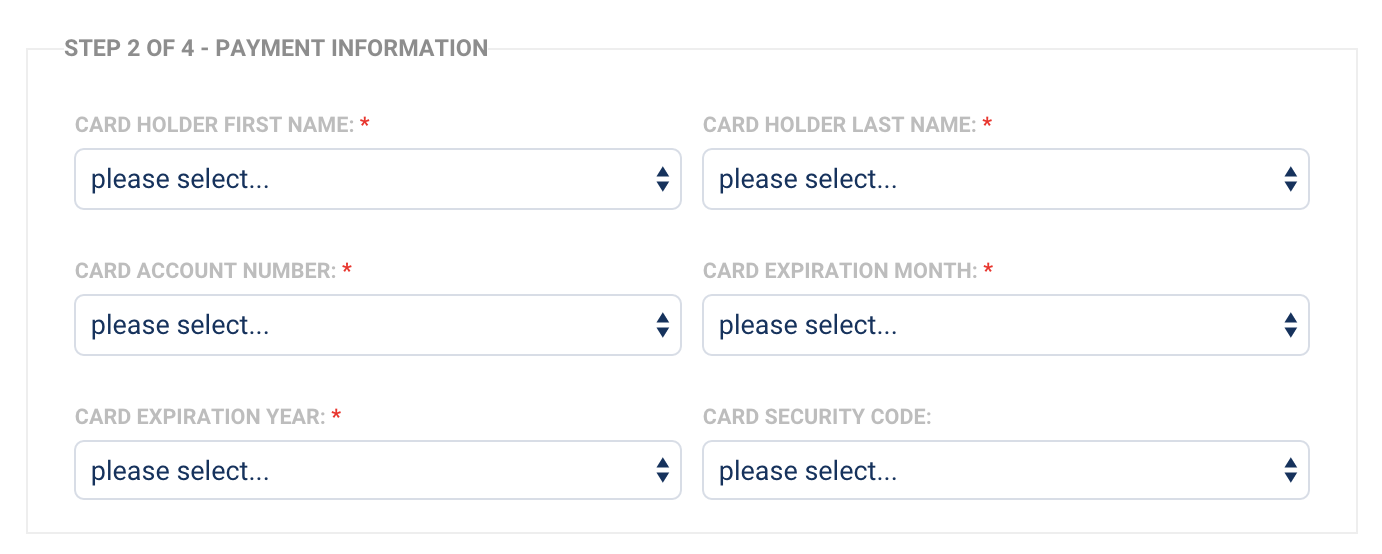1382x554 pixels.
Task: Click the Card Holder First Name label
Action: tap(215, 125)
